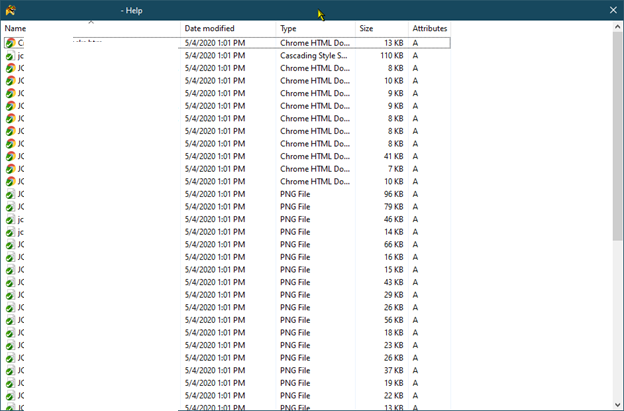Click the '110 KB' size value
This screenshot has width=624, height=411.
point(392,56)
